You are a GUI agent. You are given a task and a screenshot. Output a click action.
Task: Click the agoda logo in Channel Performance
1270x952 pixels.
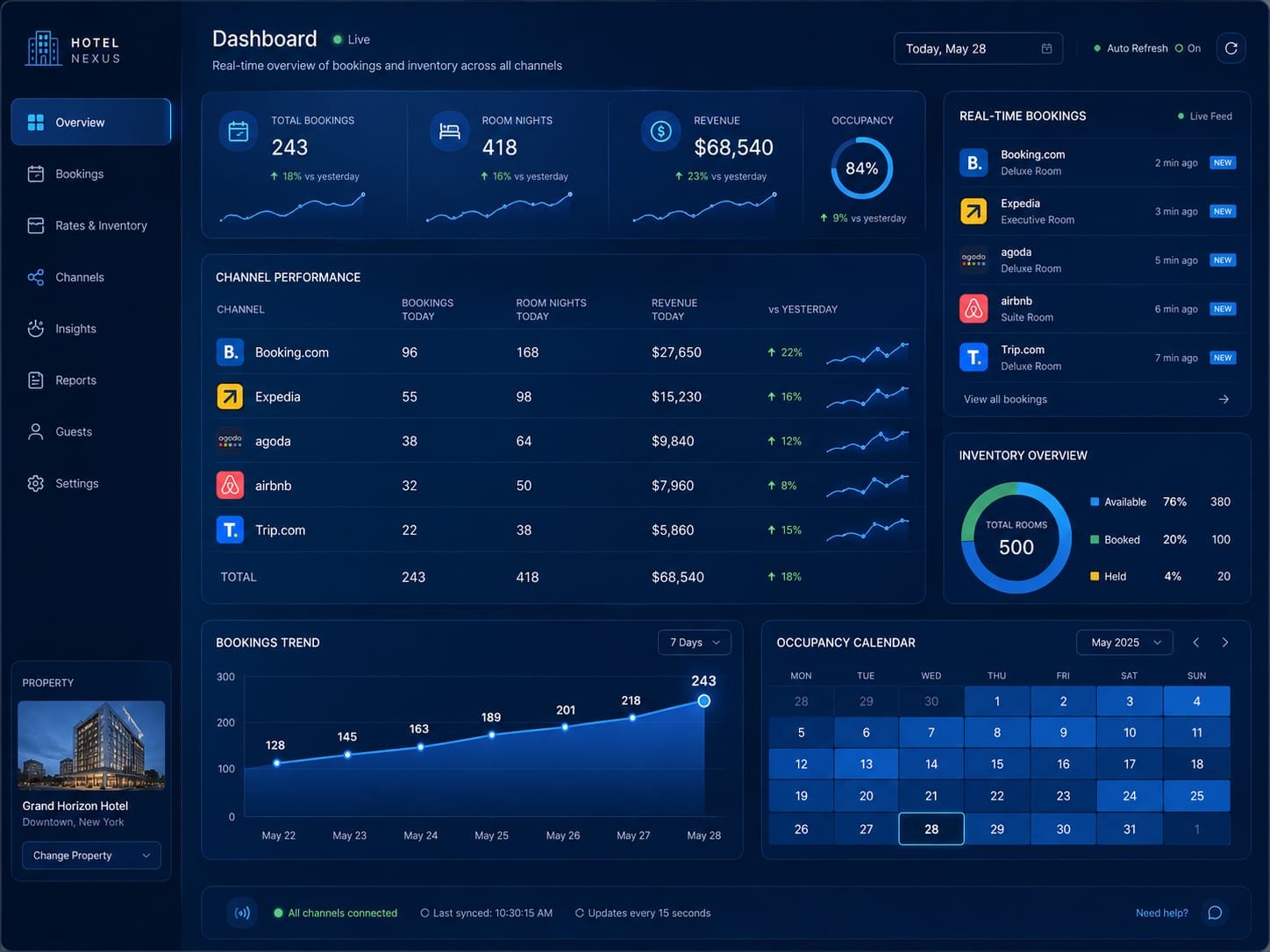(230, 441)
